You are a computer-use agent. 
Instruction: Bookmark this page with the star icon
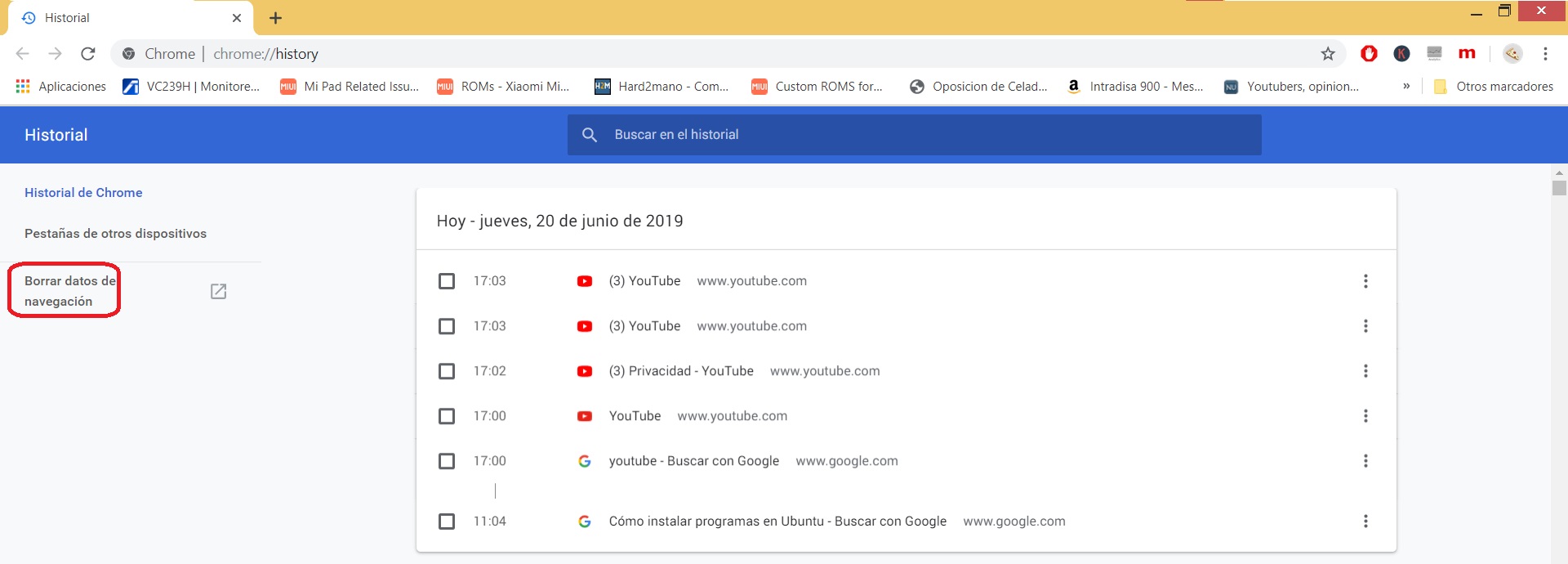pos(1328,54)
